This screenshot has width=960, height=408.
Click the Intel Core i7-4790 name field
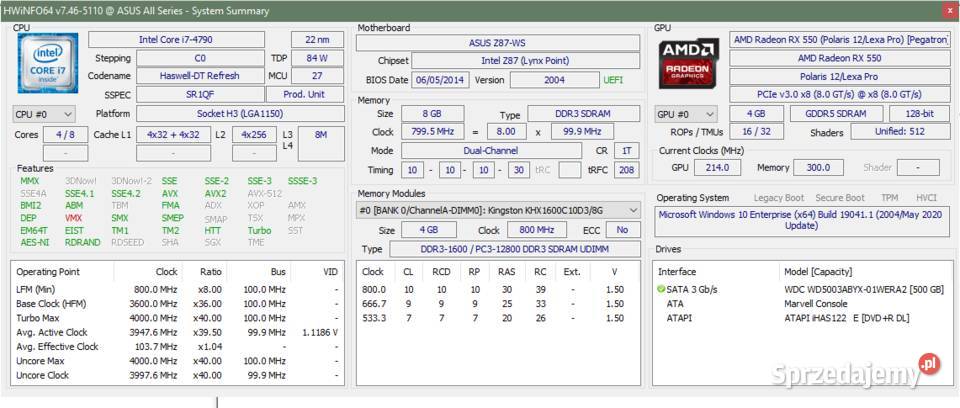[176, 40]
